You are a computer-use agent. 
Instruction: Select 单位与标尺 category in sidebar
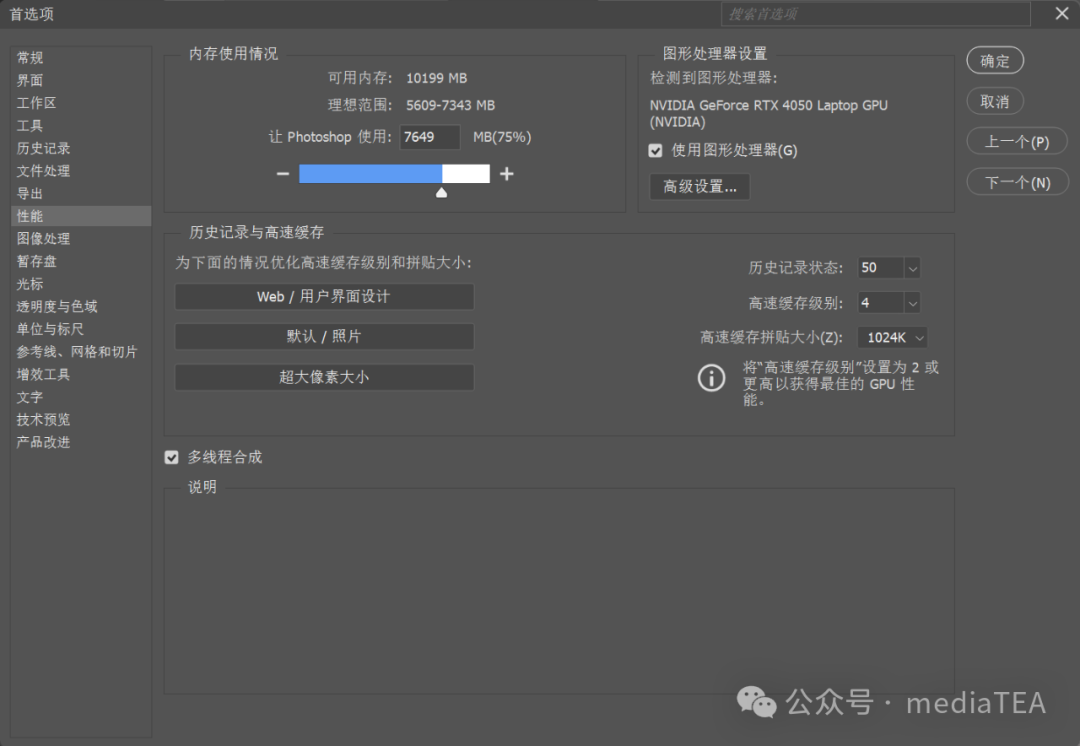(81, 329)
